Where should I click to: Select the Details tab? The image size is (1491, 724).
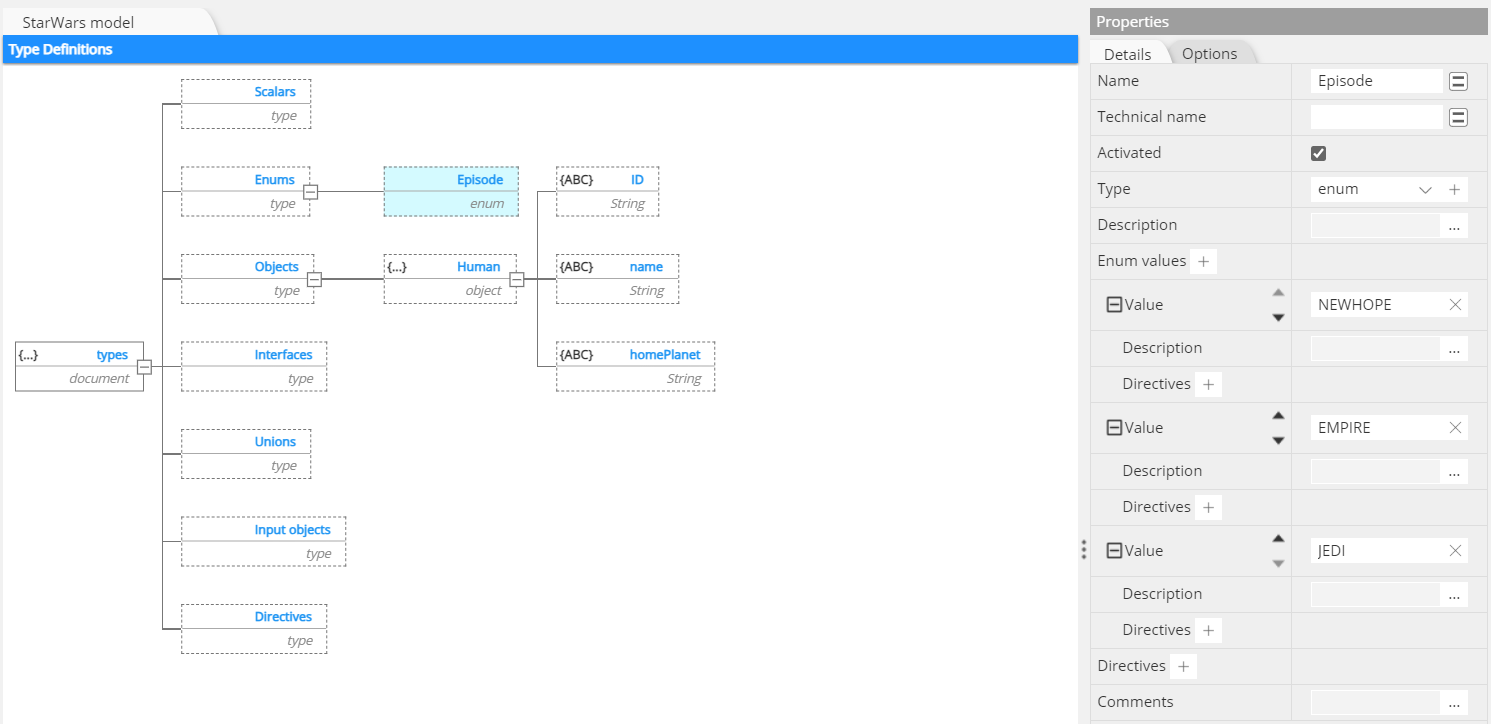point(1127,54)
